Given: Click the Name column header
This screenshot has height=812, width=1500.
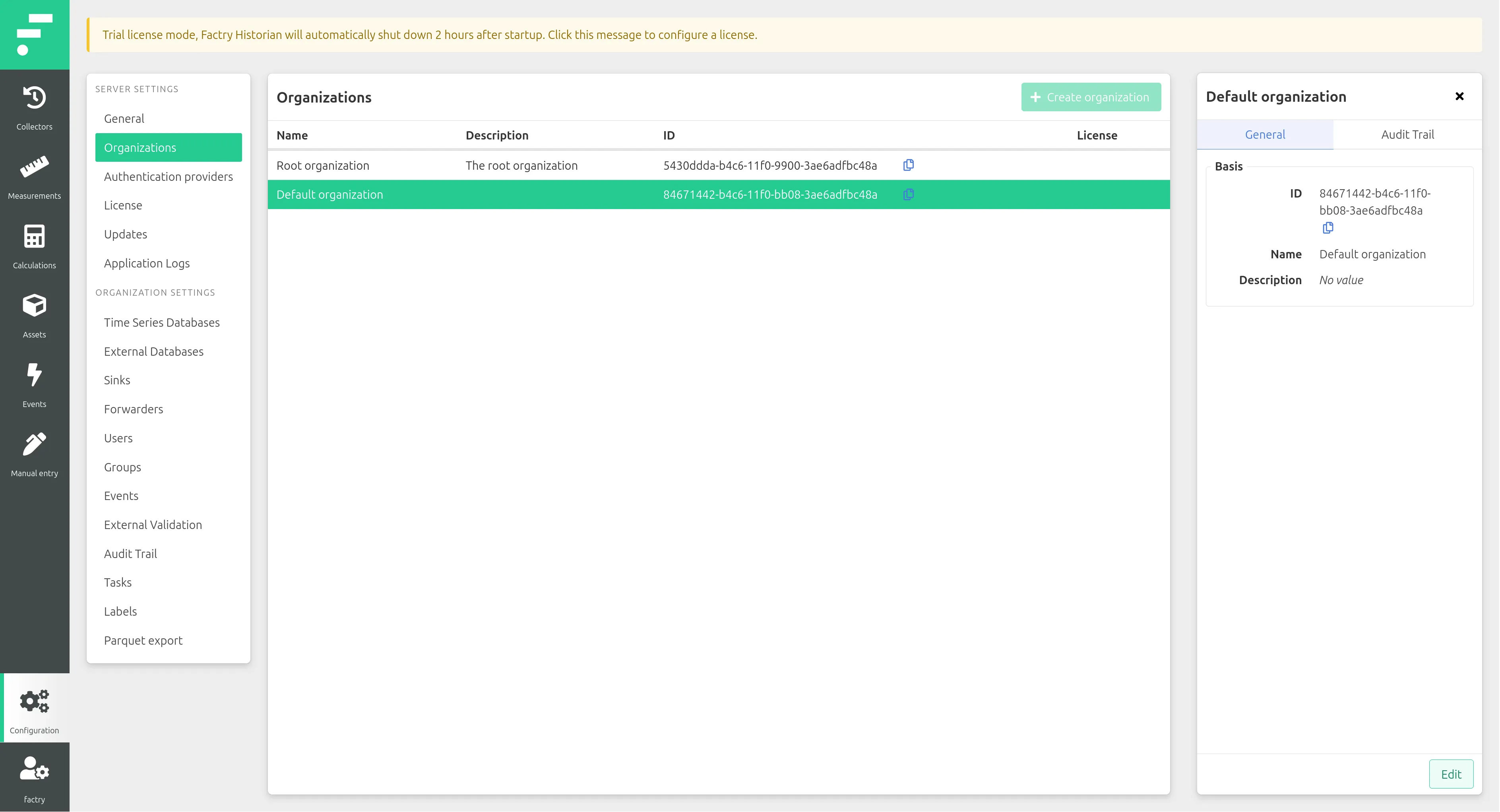Looking at the screenshot, I should click(292, 135).
